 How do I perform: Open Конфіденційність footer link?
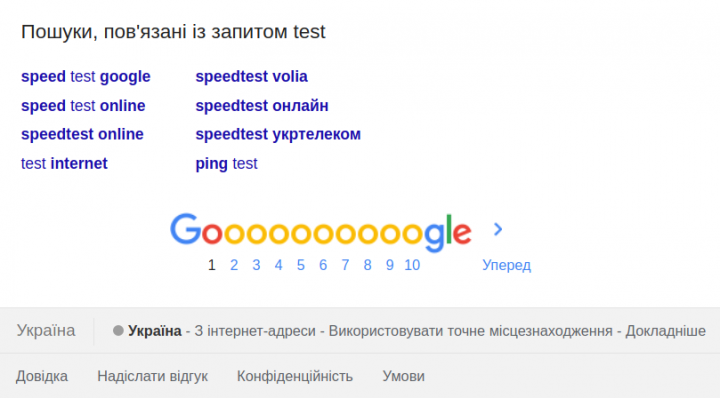click(x=295, y=376)
